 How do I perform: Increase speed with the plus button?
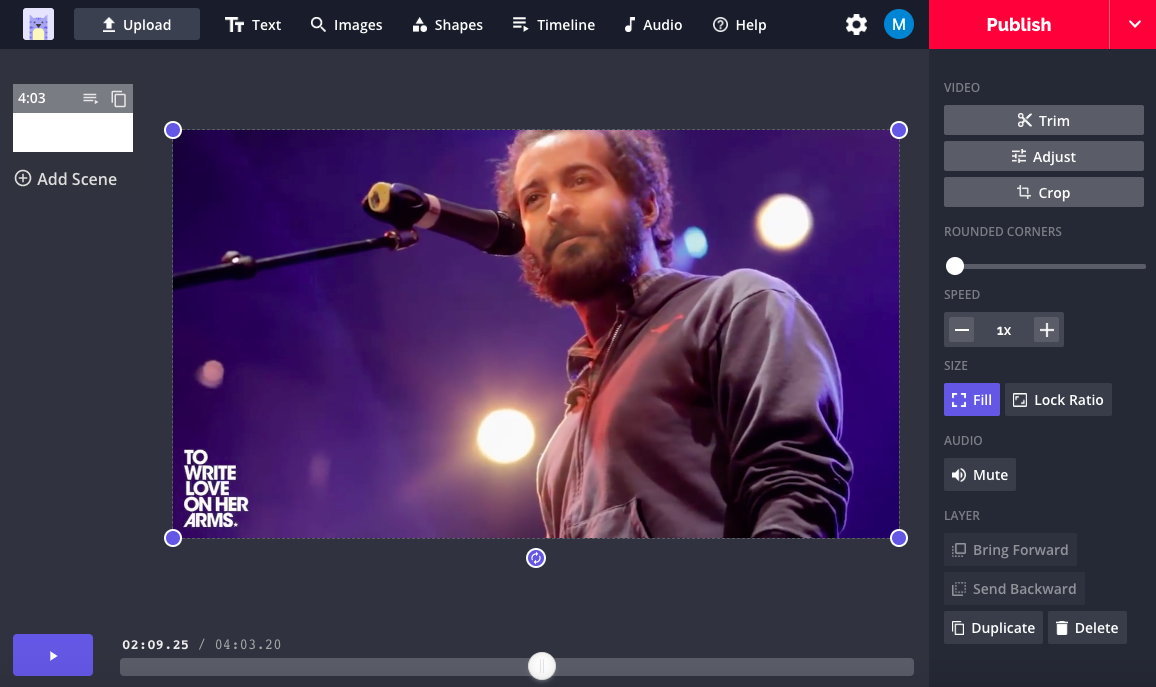click(1046, 330)
